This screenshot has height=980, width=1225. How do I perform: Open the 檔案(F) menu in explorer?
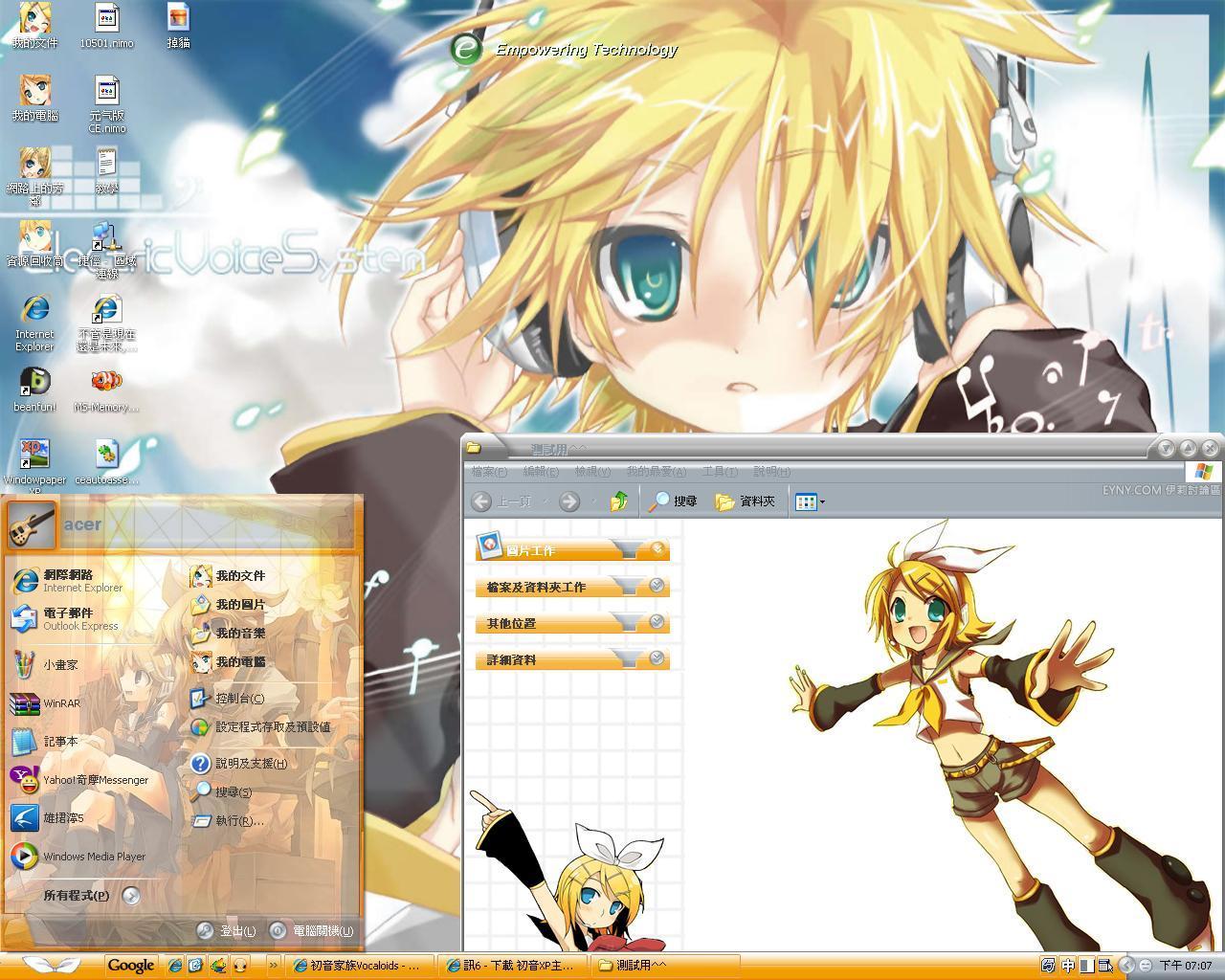pyautogui.click(x=489, y=472)
